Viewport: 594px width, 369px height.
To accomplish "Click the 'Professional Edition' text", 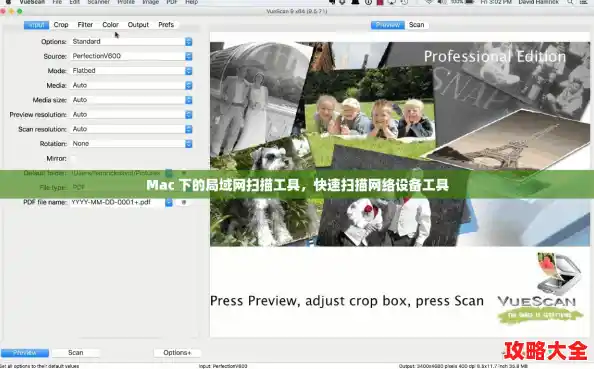I will (494, 57).
